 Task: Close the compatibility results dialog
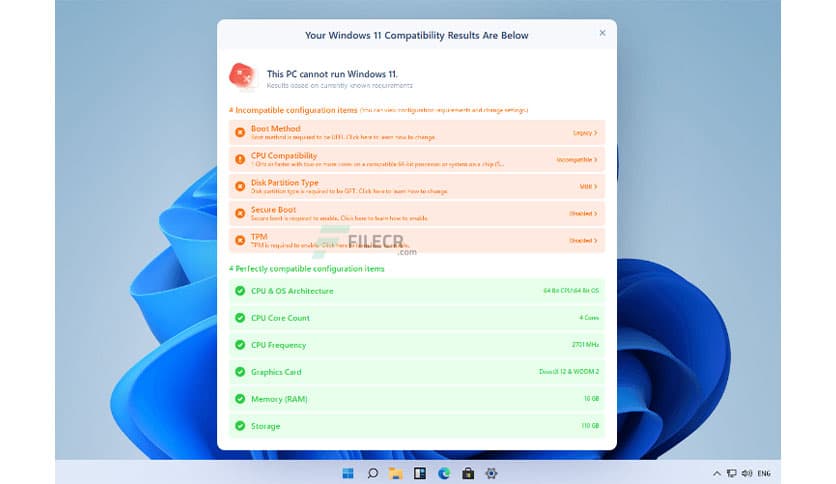tap(602, 33)
